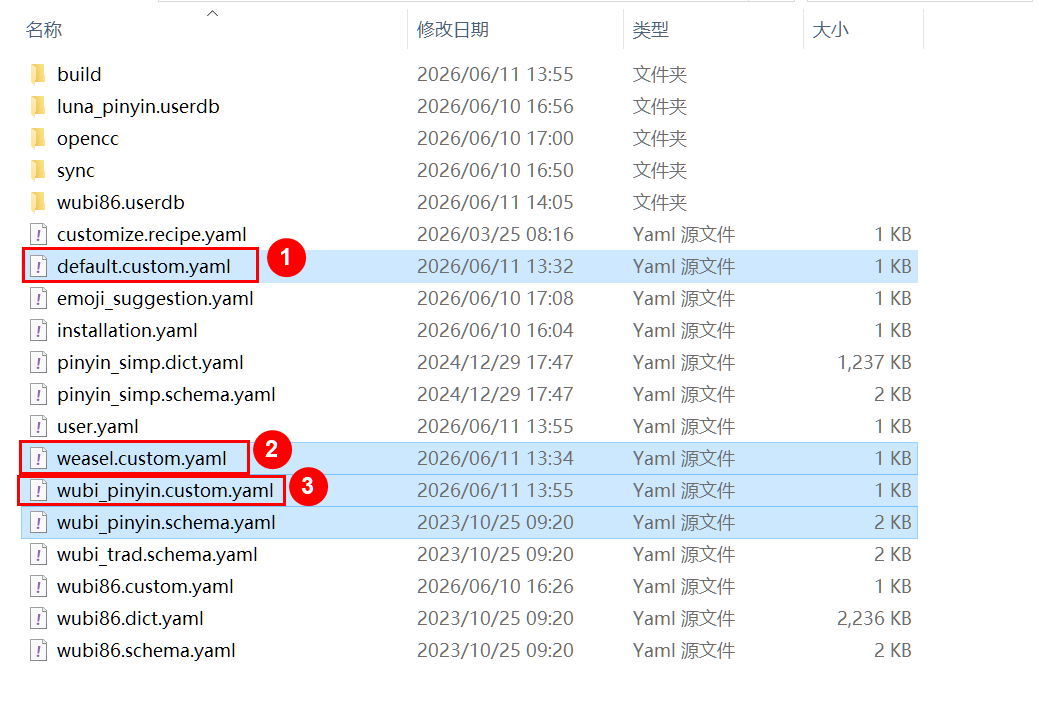1039x724 pixels.
Task: Click the sync folder icon
Action: (38, 170)
